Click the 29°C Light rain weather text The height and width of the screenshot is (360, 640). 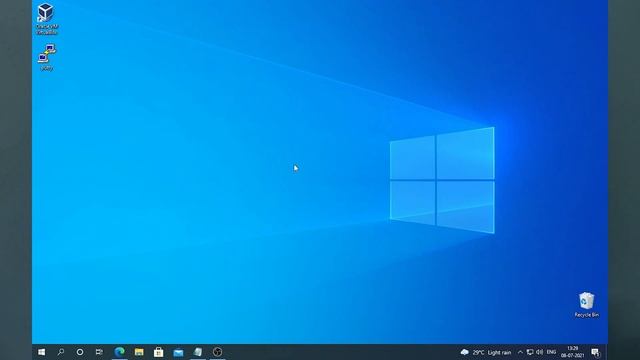(492, 352)
